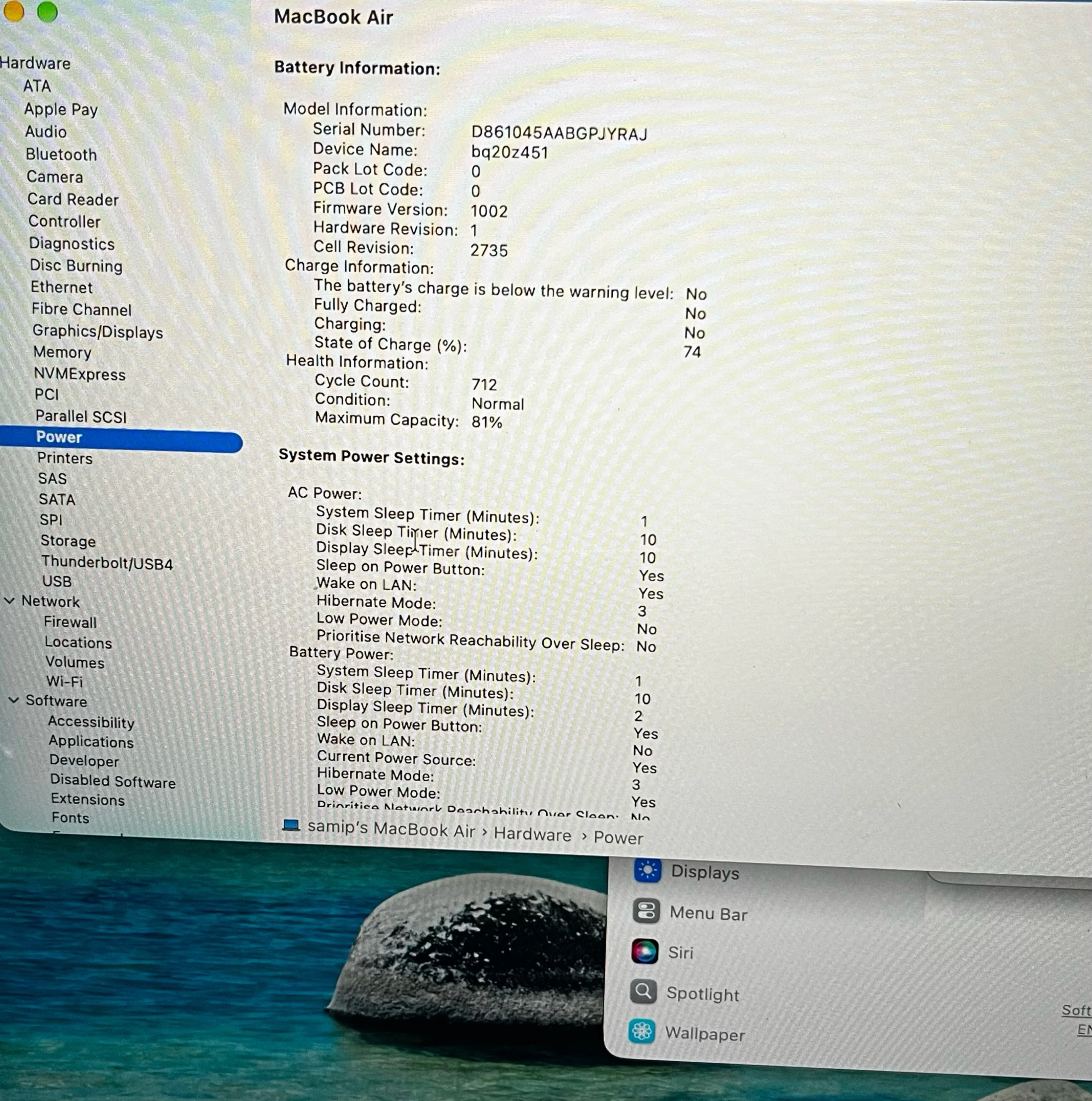This screenshot has height=1101, width=1092.
Task: Click Power at the end of the path bar
Action: point(618,838)
